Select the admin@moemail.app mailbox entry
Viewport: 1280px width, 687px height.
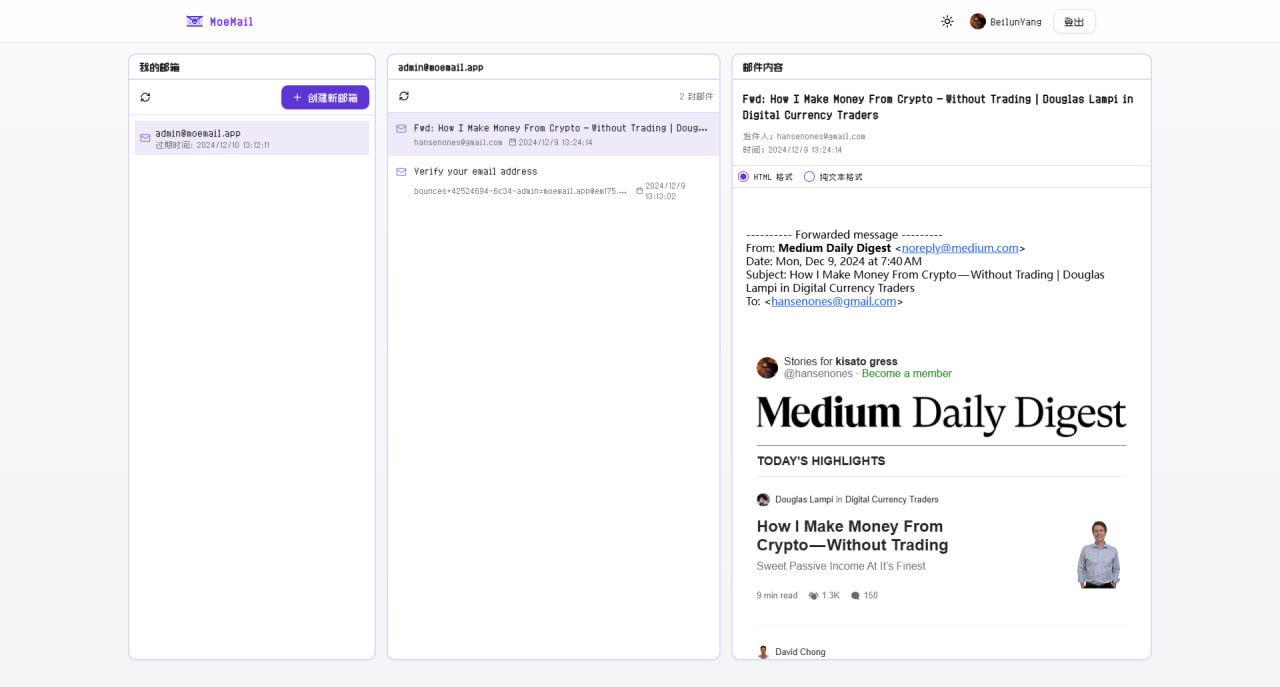point(252,138)
